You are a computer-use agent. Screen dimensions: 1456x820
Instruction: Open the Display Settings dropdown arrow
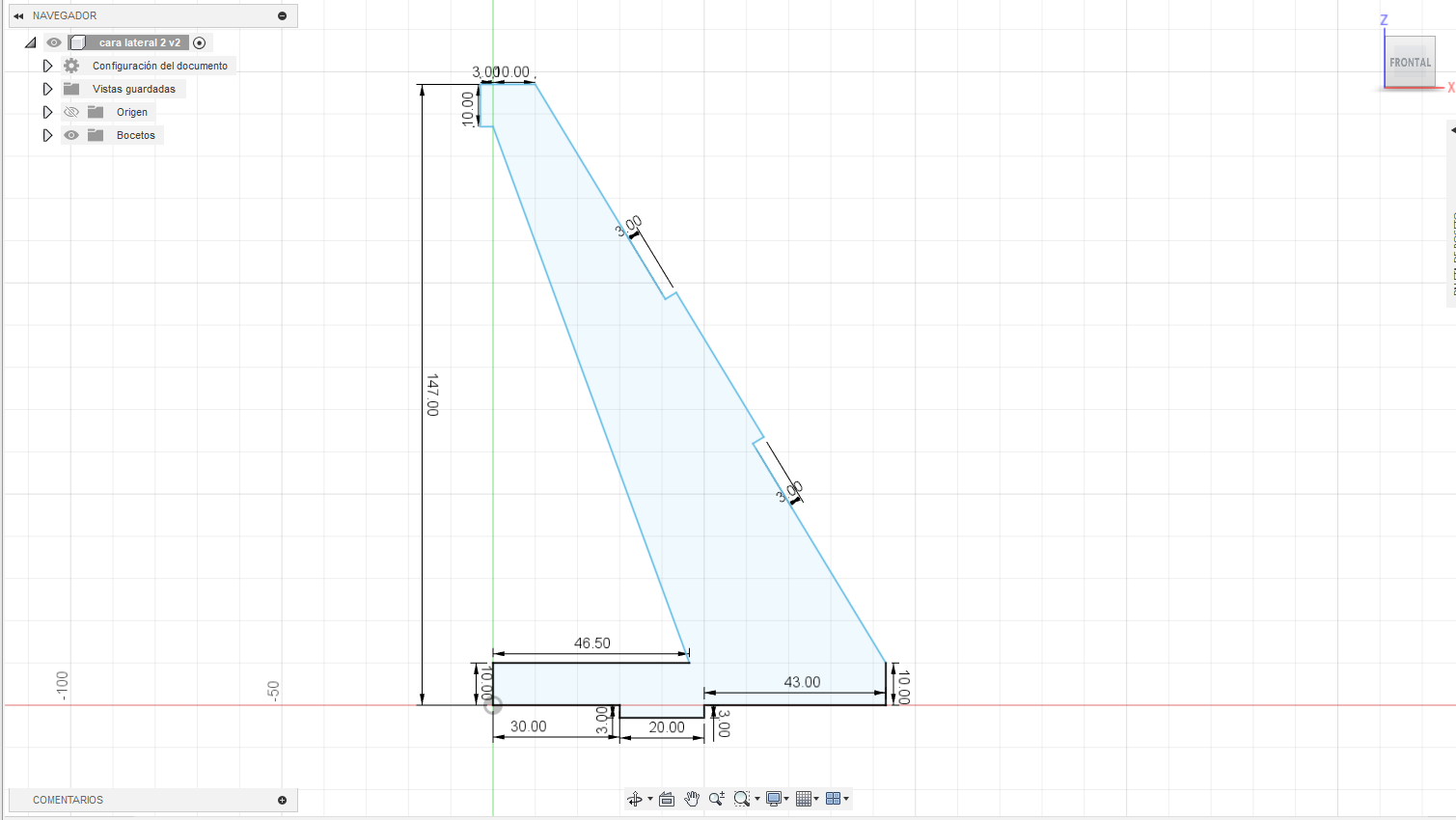(x=787, y=799)
